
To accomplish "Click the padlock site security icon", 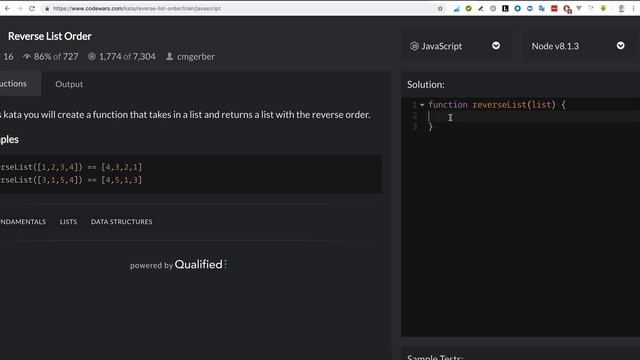I will pyautogui.click(x=47, y=9).
